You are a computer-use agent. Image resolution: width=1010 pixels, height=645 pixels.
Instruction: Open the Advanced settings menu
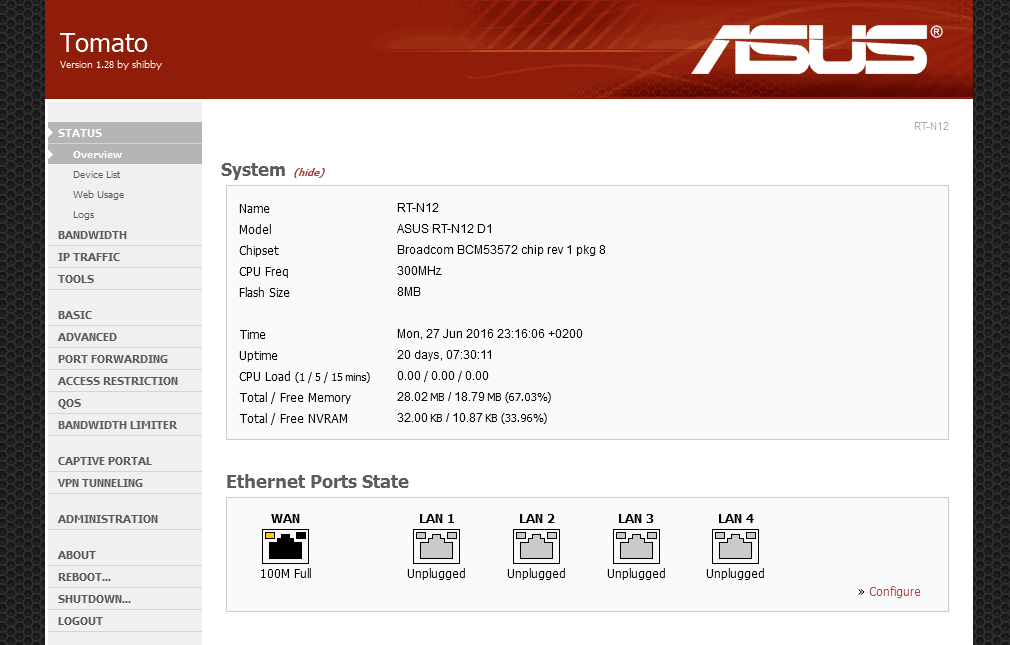point(125,337)
